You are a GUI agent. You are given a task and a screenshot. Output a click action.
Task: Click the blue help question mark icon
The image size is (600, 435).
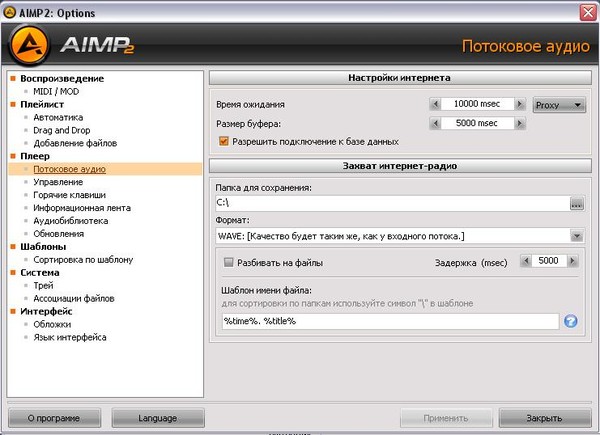pos(571,321)
